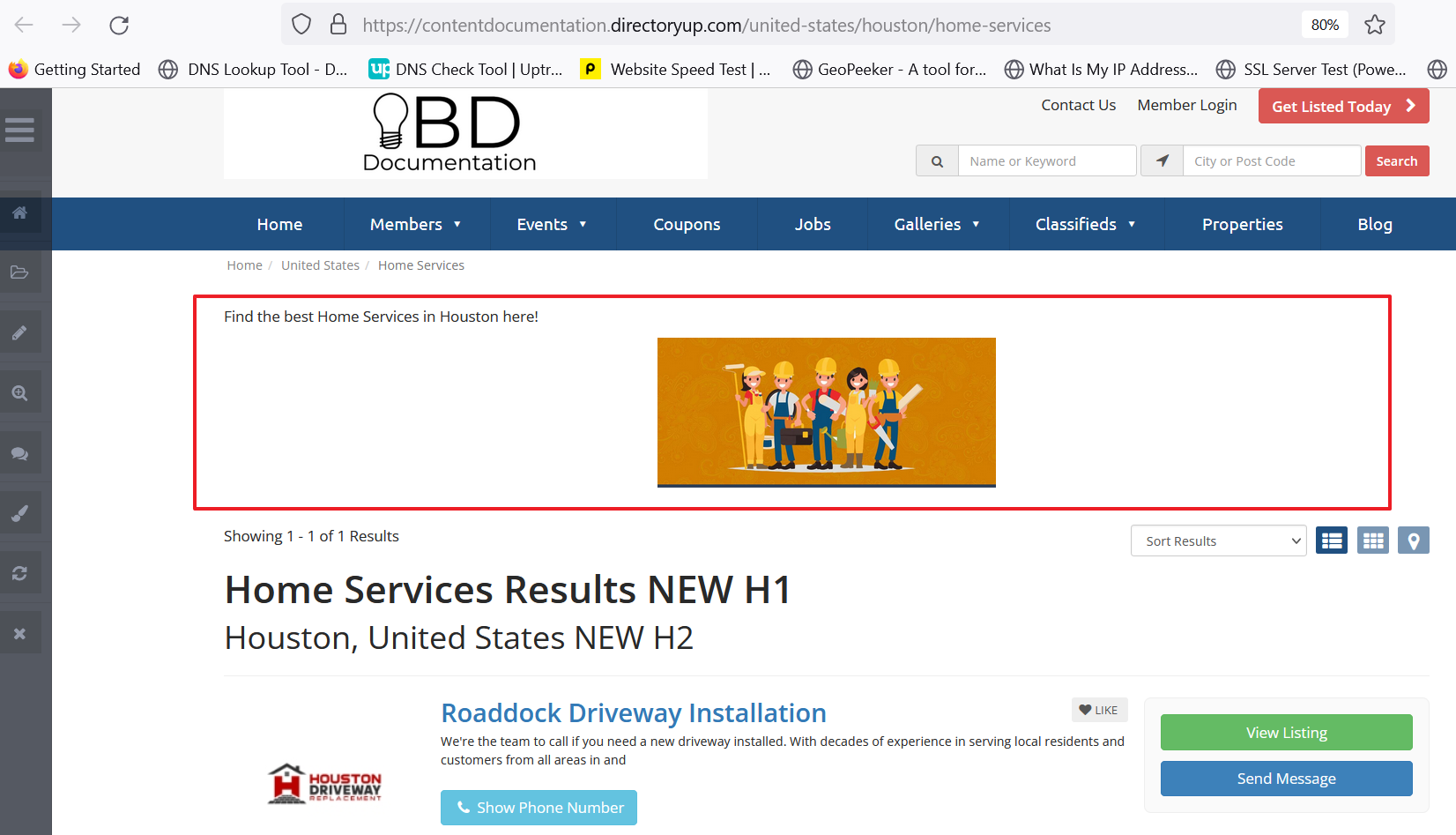Screen dimensions: 1456x835
Task: Go back with browser back arrow
Action: (24, 25)
